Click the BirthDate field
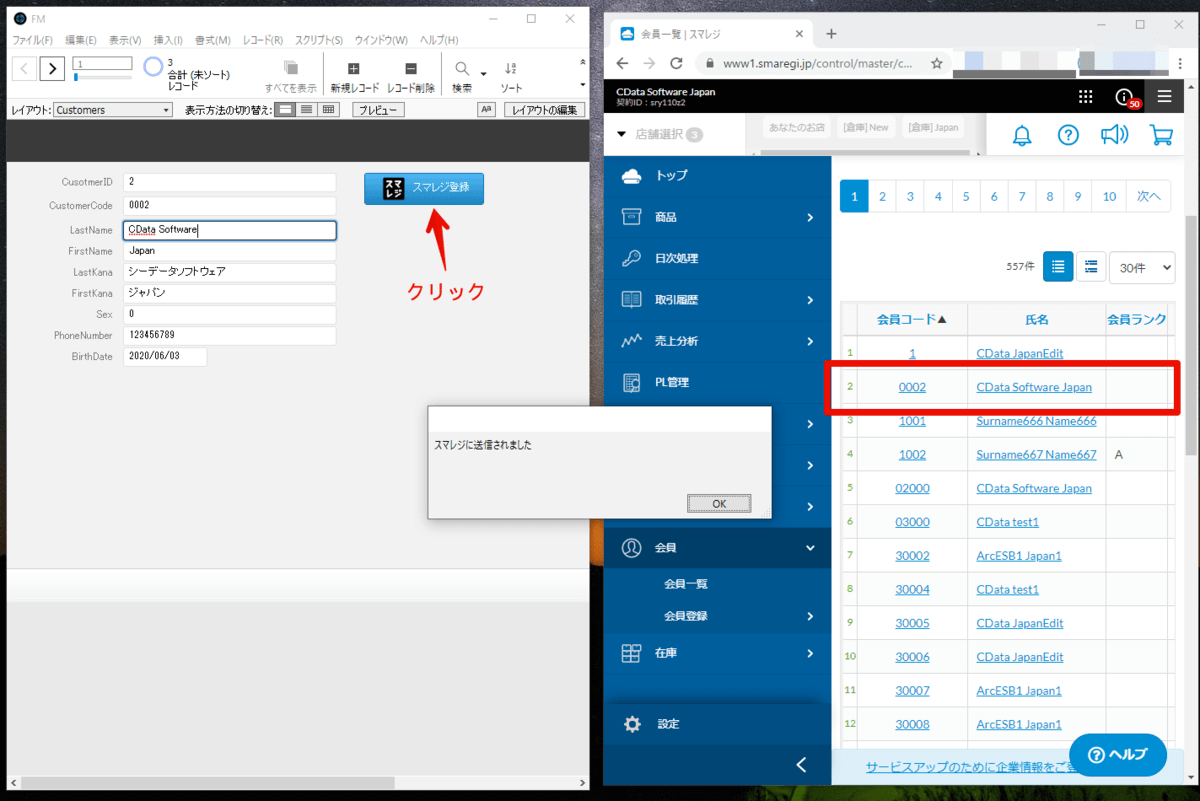The width and height of the screenshot is (1200, 801). 165,356
